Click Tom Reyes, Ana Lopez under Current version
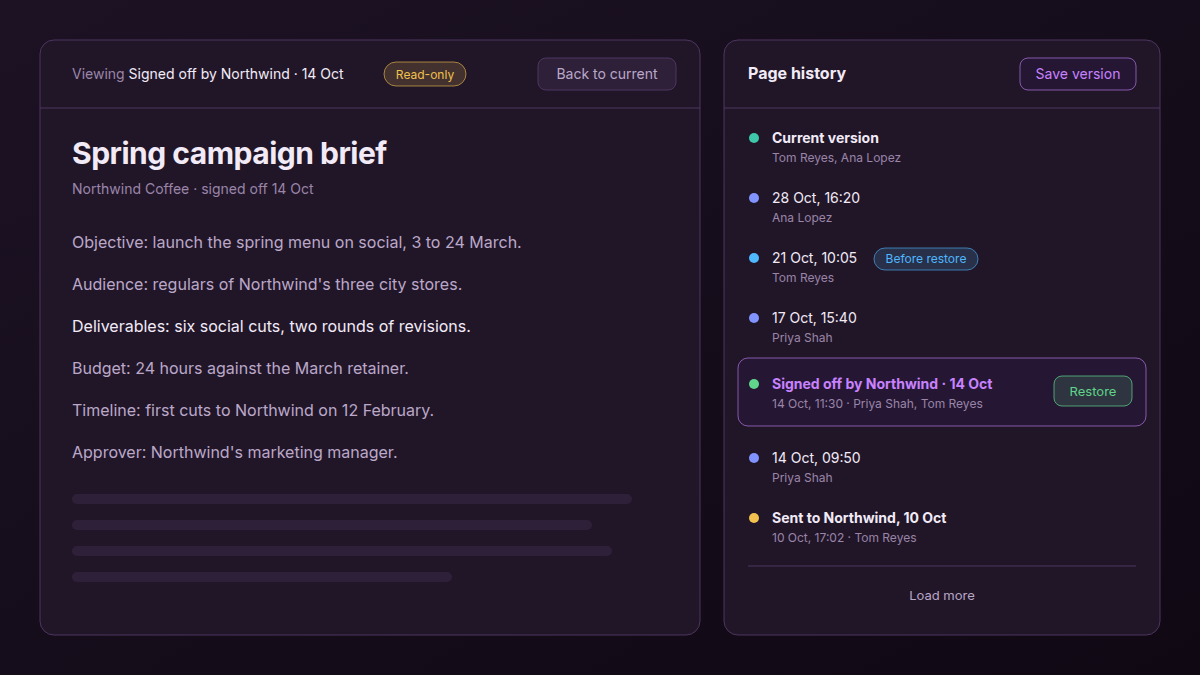The image size is (1200, 675). [836, 158]
